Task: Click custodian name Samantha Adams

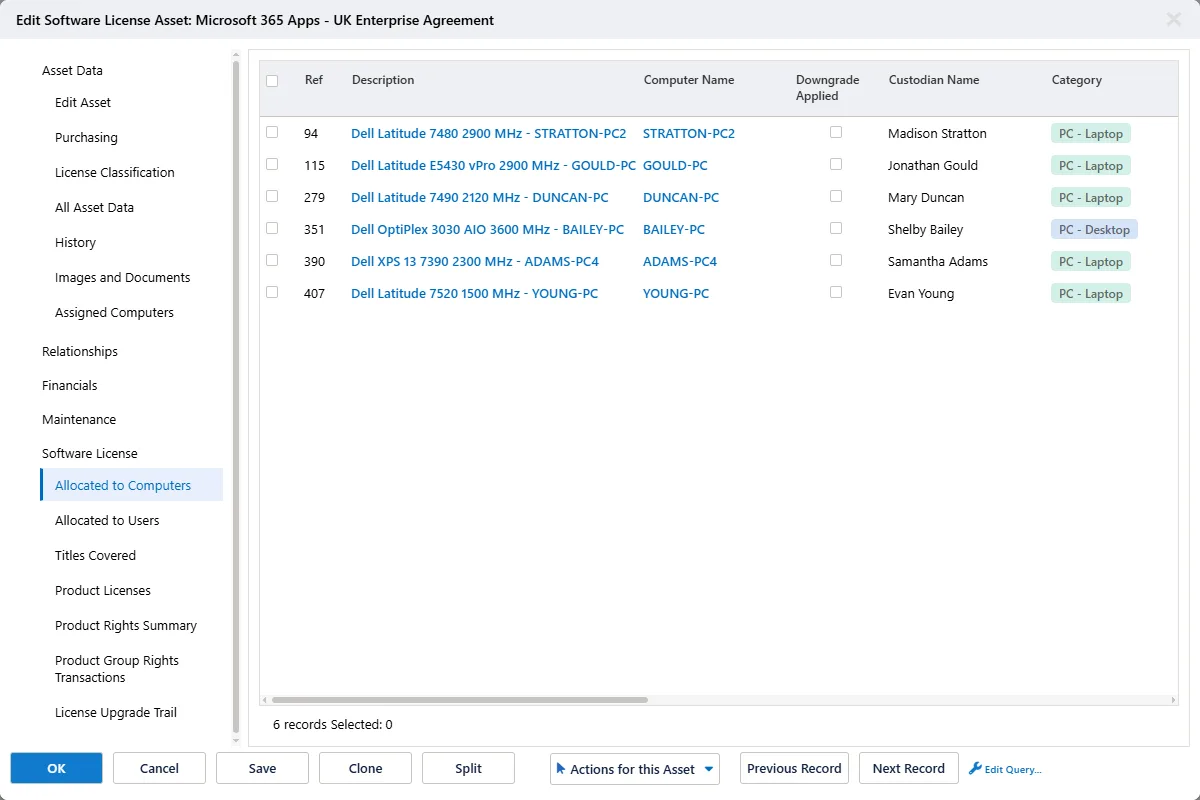Action: [x=938, y=262]
